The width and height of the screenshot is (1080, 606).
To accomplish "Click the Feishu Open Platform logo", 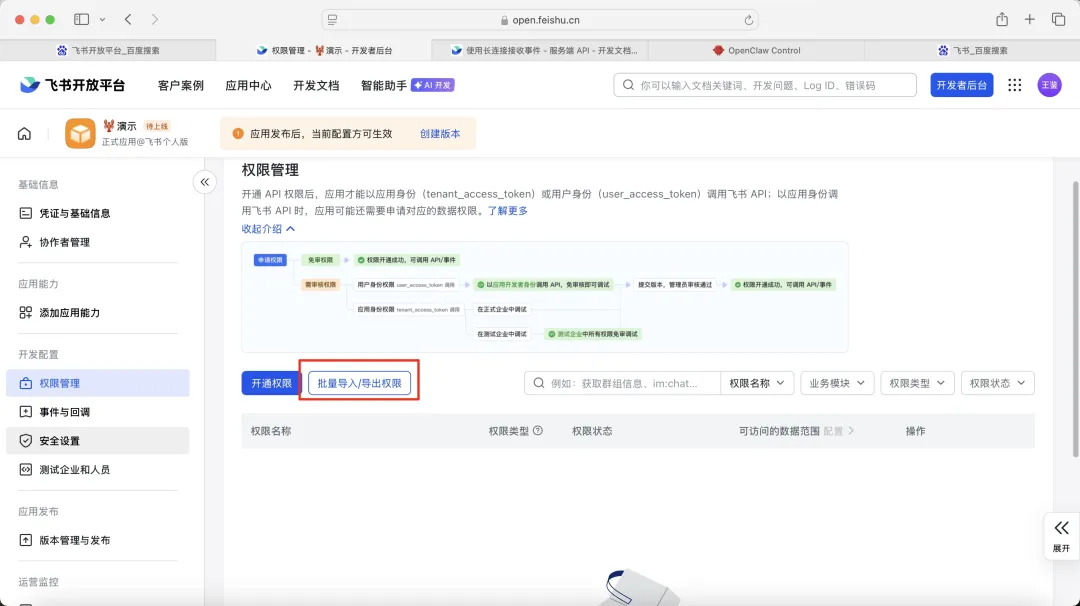I will (x=72, y=85).
